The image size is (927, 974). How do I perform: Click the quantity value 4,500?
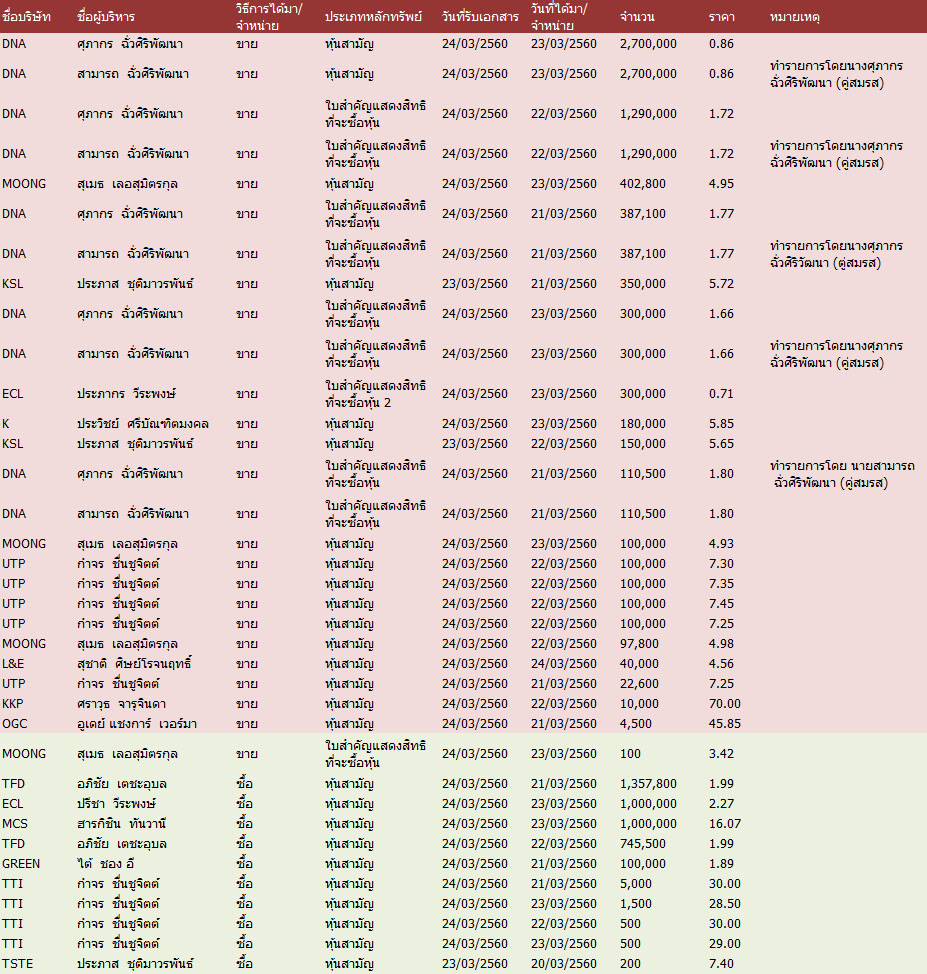636,724
